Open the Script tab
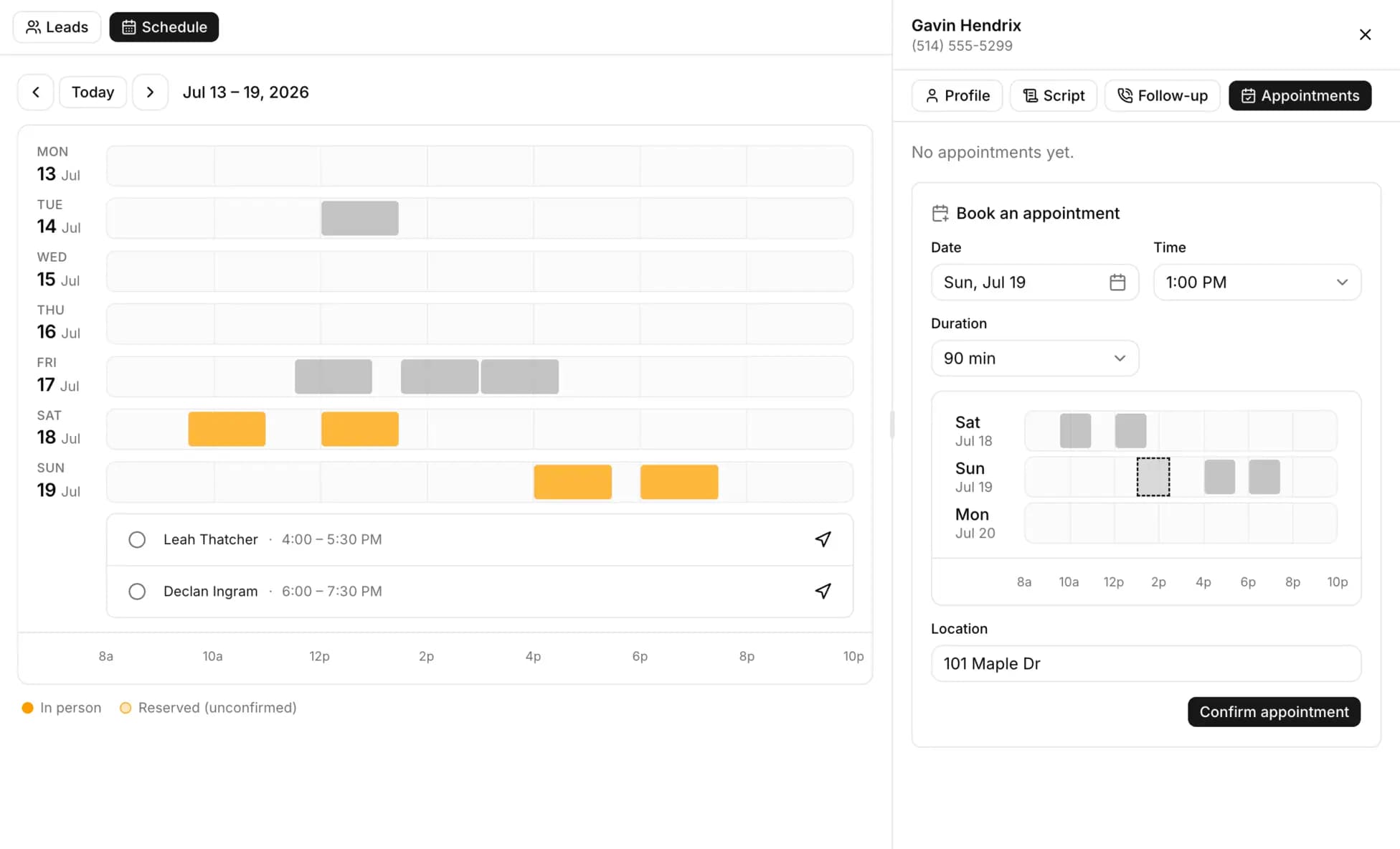The height and width of the screenshot is (849, 1400). click(1053, 95)
